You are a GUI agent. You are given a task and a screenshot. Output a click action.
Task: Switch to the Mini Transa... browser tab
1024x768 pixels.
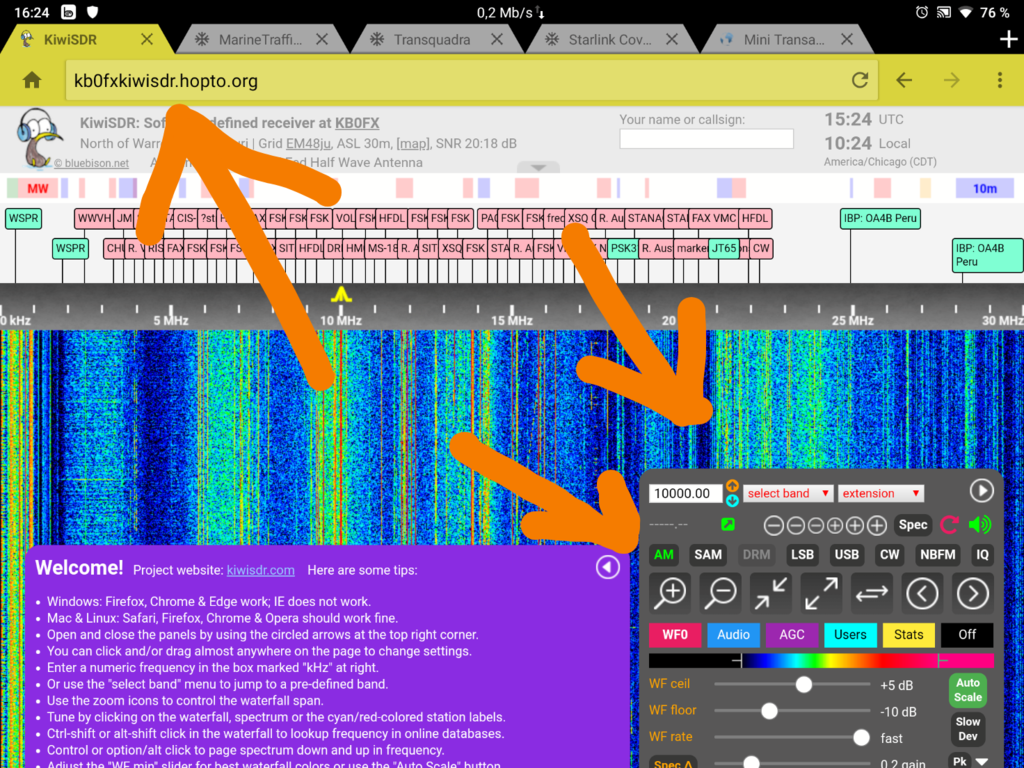click(786, 40)
